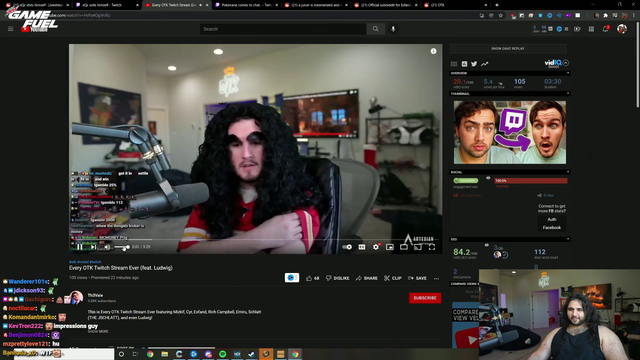Collapse the SEO section
Image resolution: width=640 pixels, height=360 pixels.
point(568,239)
